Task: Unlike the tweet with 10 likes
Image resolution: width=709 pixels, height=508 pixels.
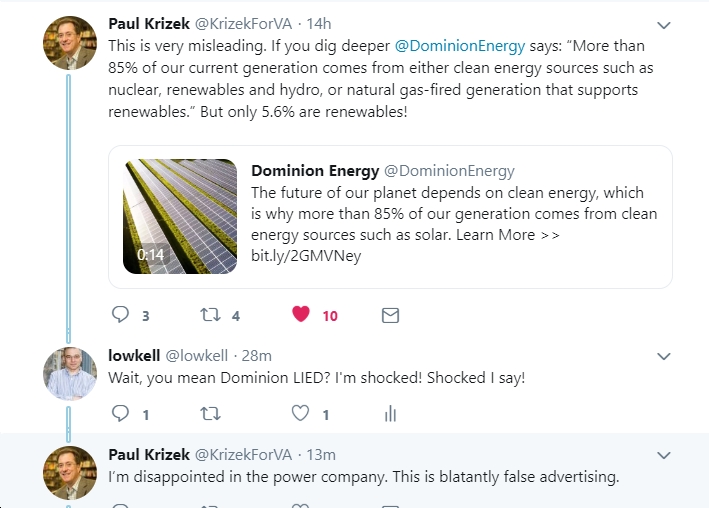Action: (301, 314)
